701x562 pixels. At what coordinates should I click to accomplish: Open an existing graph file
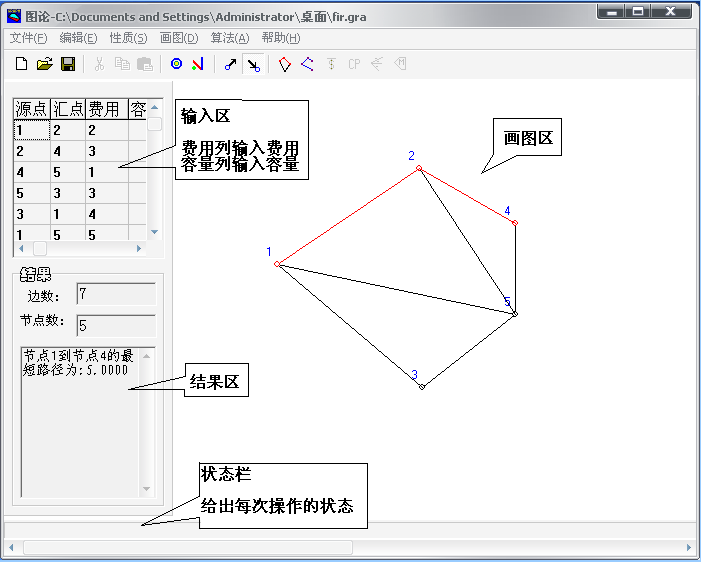[x=45, y=64]
